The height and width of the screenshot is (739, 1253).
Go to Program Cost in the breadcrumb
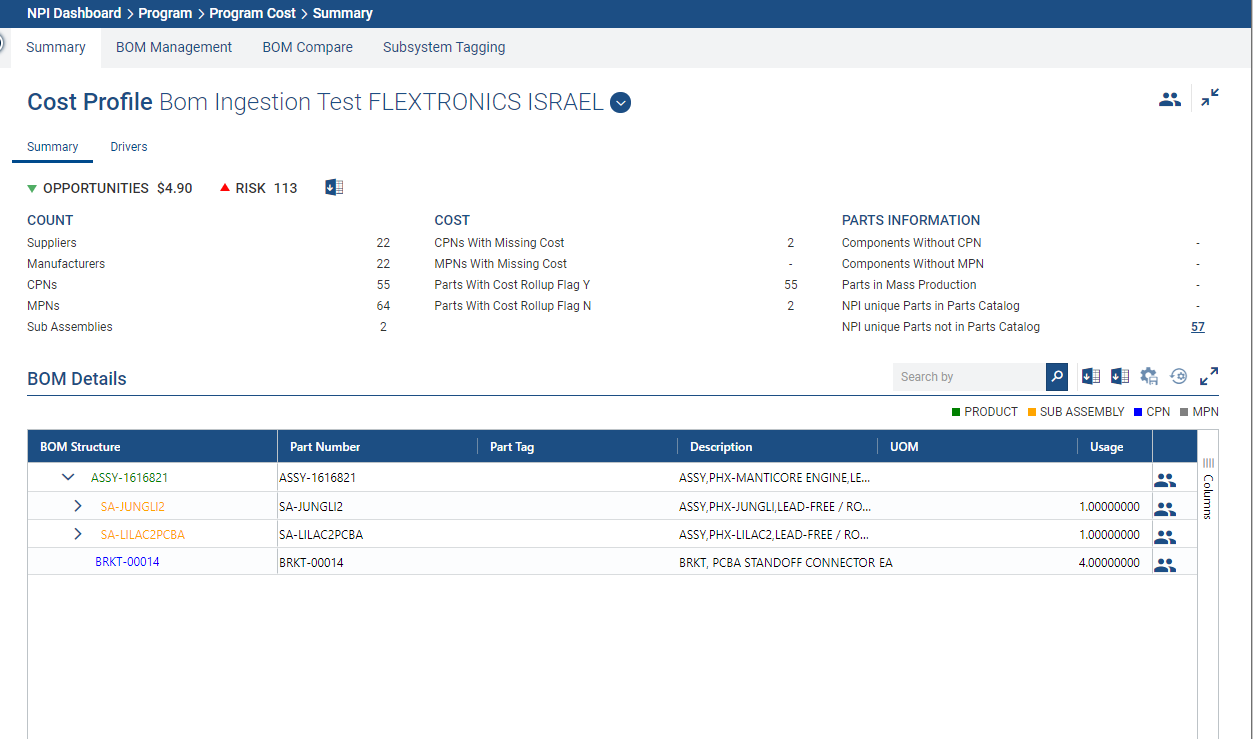coord(252,13)
